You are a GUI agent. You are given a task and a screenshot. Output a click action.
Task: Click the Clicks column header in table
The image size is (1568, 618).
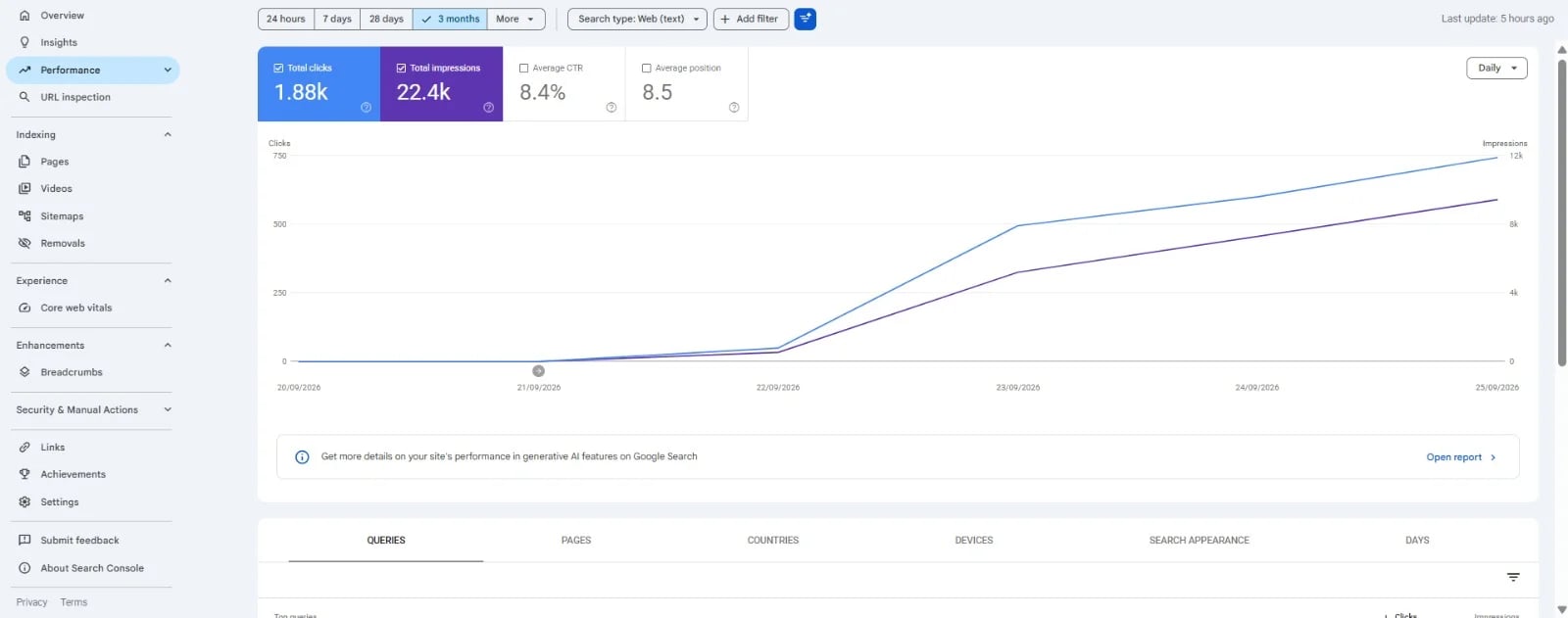[x=1405, y=614]
